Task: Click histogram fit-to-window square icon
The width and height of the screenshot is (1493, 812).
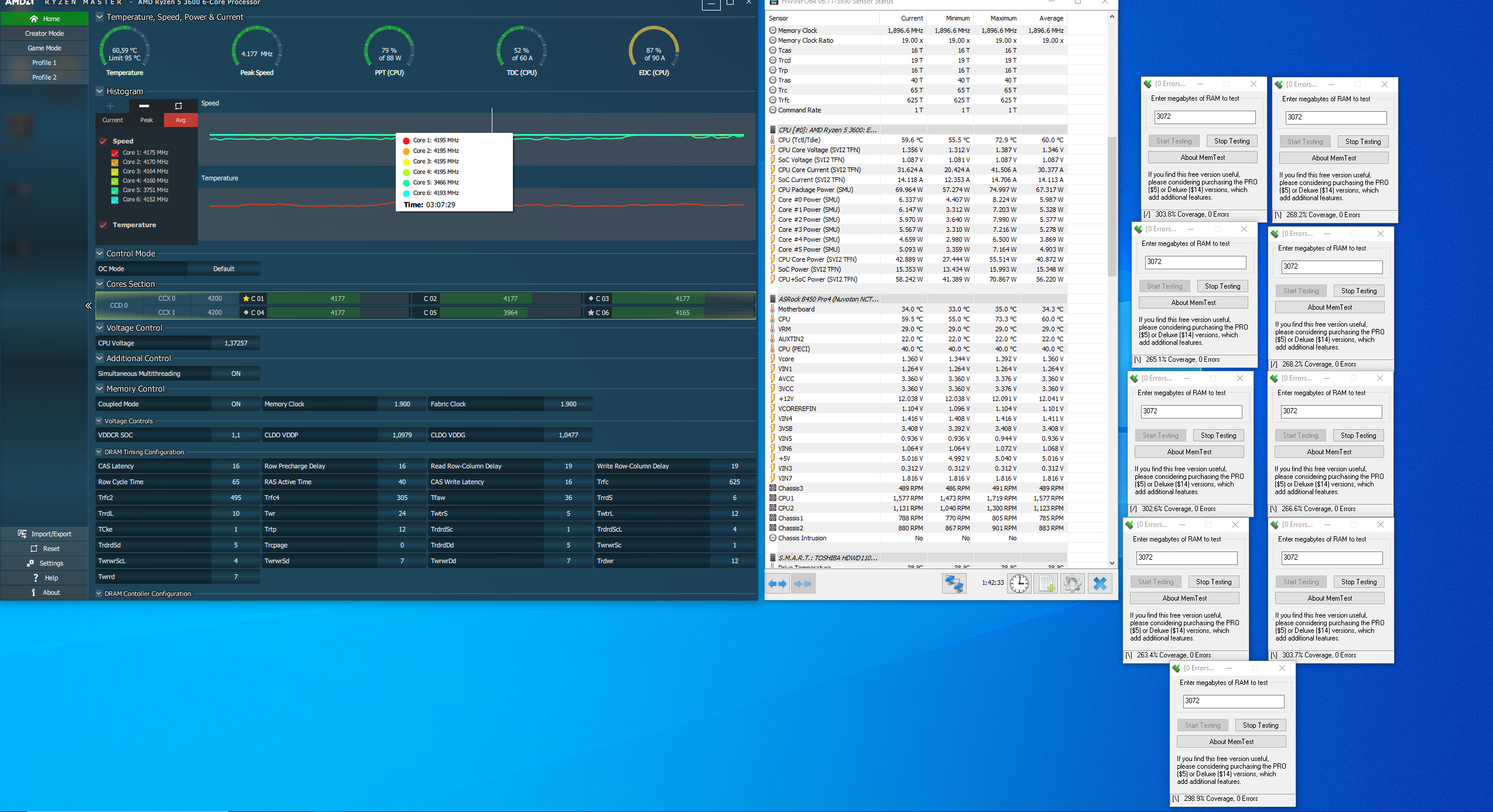Action: (179, 106)
